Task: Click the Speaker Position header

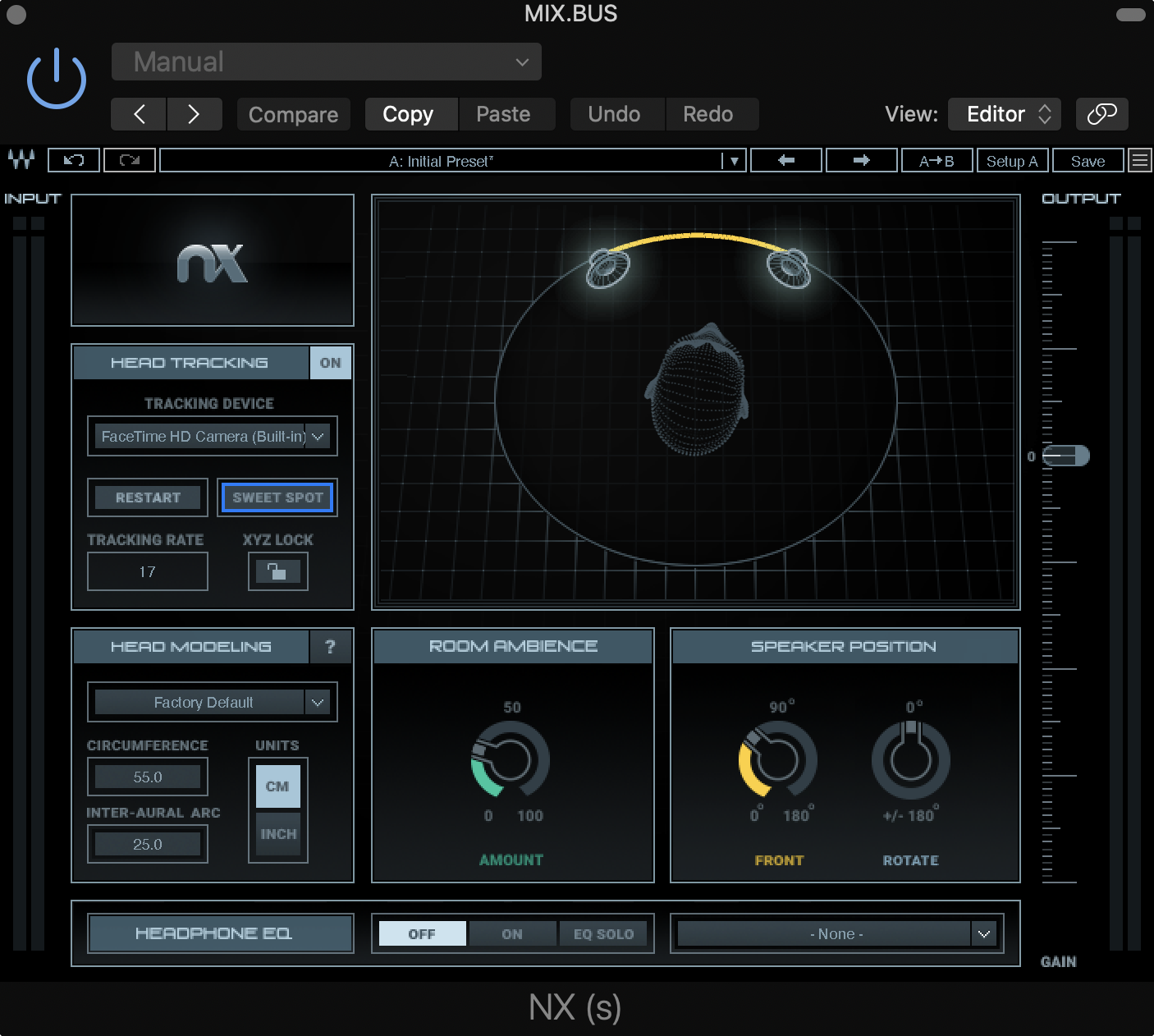Action: (845, 646)
